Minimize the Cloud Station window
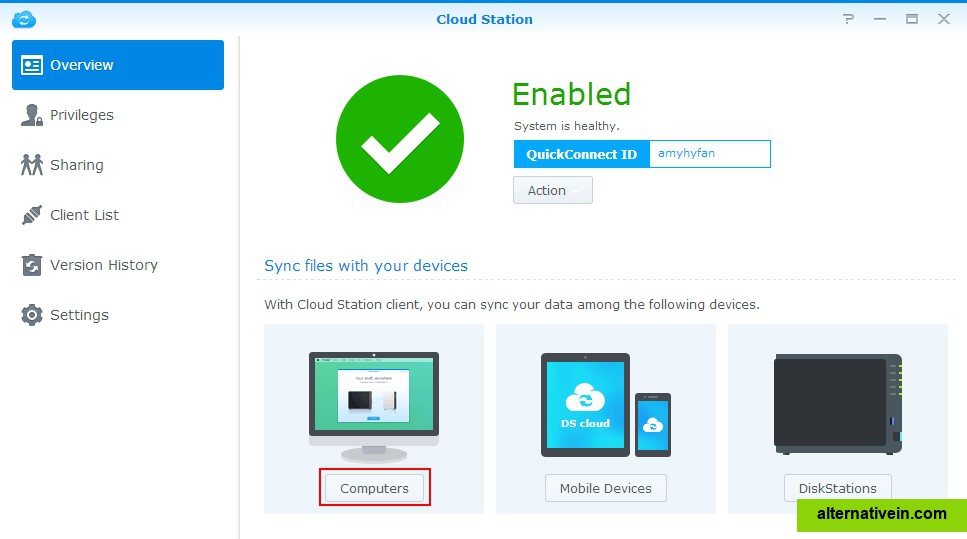Image resolution: width=967 pixels, height=539 pixels. (x=880, y=19)
